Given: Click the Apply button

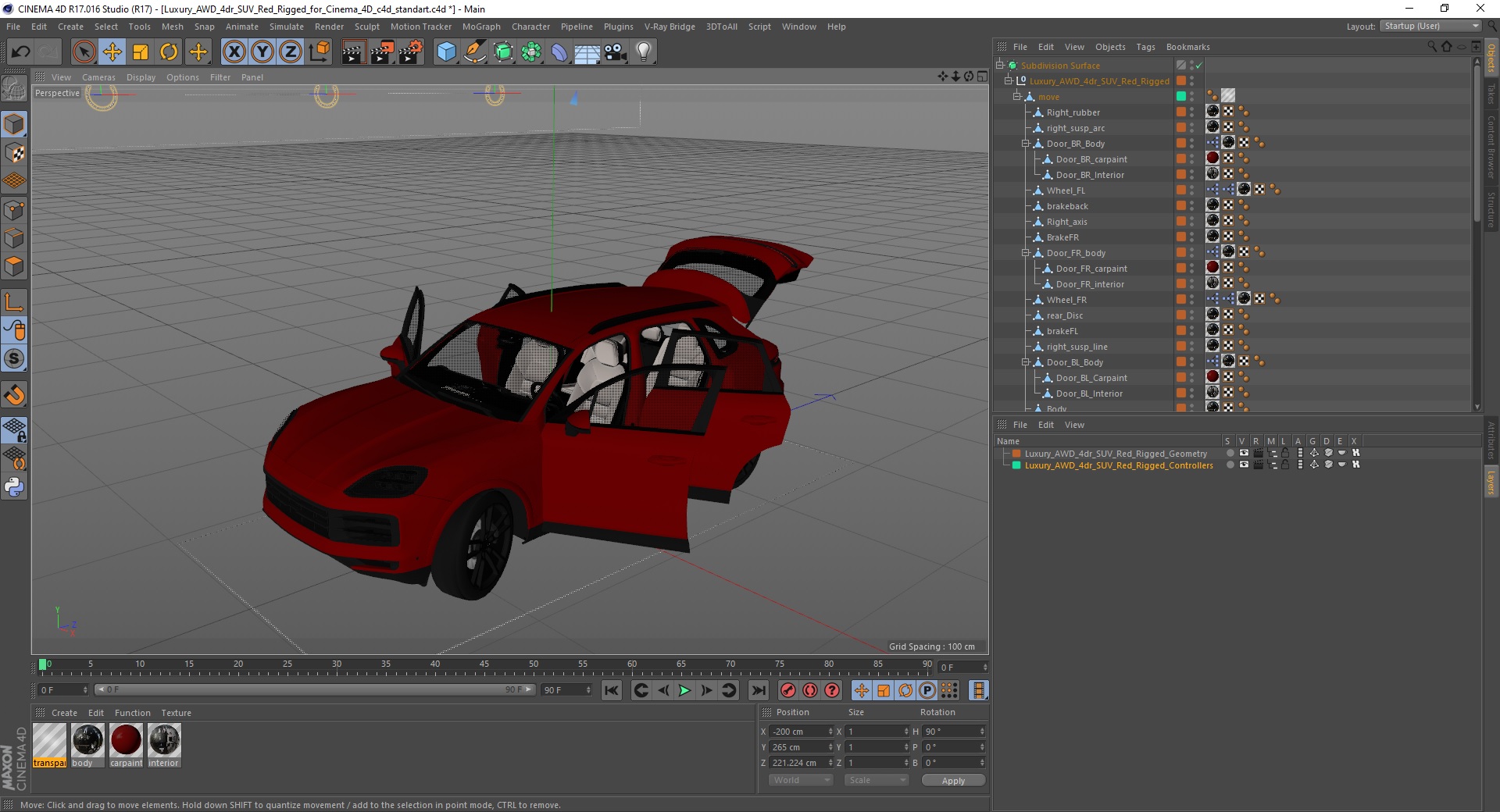Looking at the screenshot, I should [x=953, y=780].
